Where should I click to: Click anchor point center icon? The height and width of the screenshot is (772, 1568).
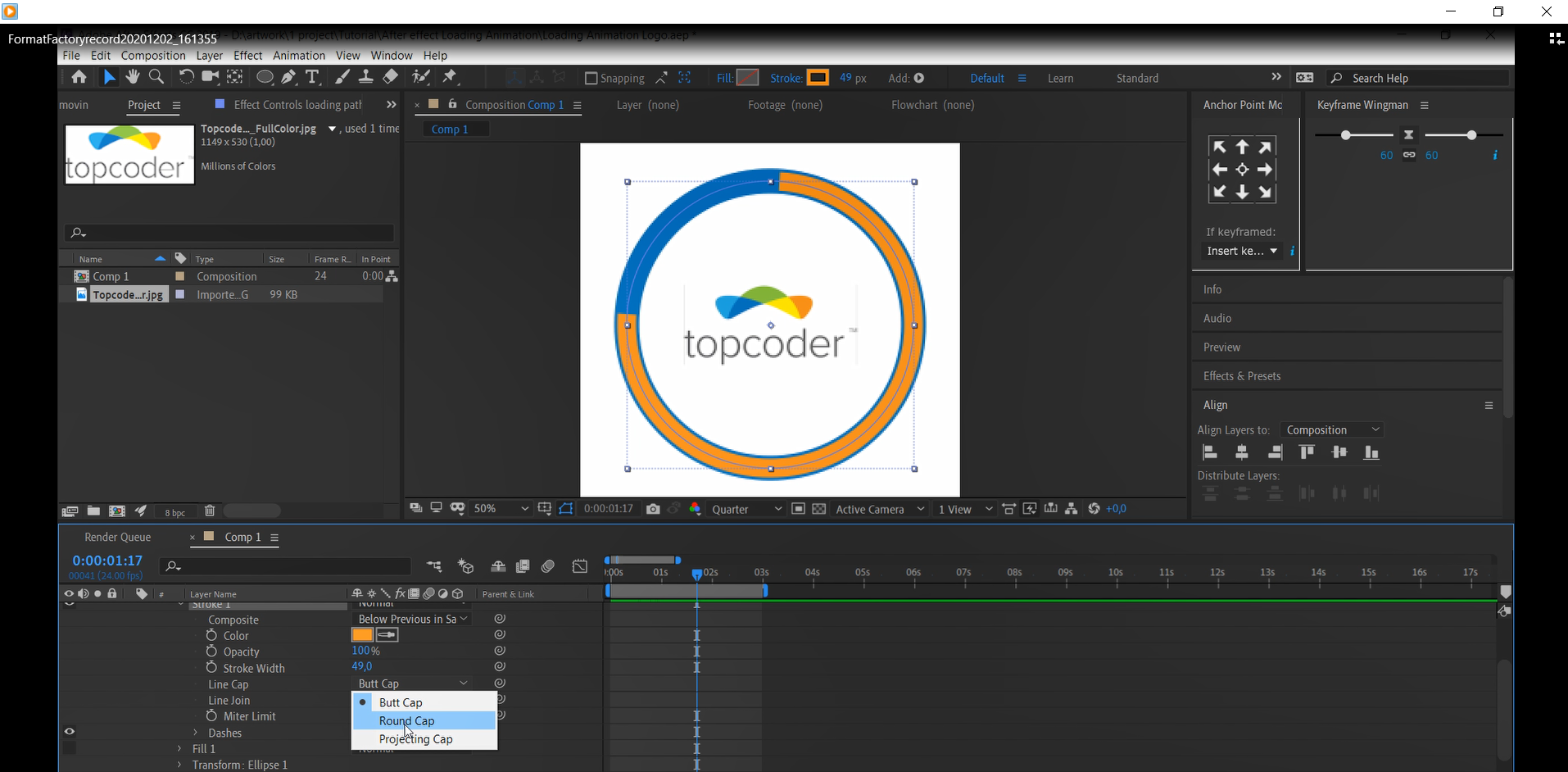(x=1242, y=170)
